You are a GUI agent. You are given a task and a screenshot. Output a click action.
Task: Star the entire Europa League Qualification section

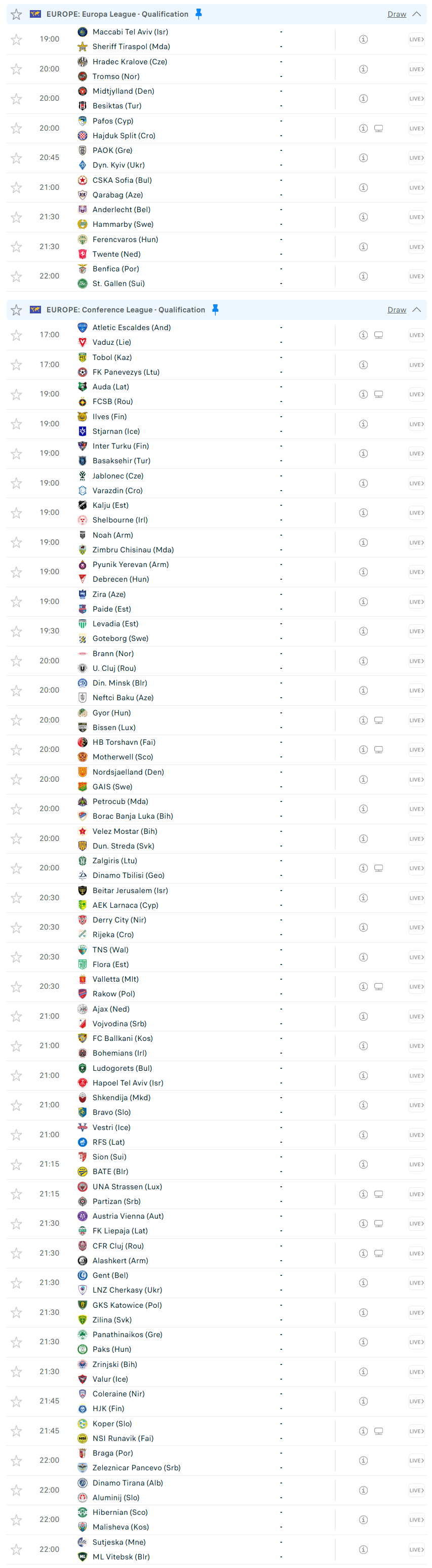pyautogui.click(x=16, y=14)
